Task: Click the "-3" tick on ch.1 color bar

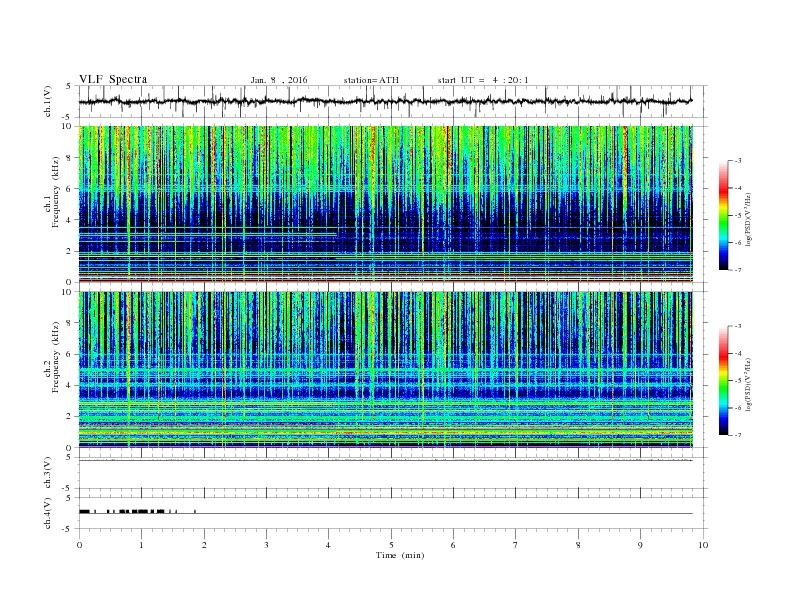Action: point(738,161)
